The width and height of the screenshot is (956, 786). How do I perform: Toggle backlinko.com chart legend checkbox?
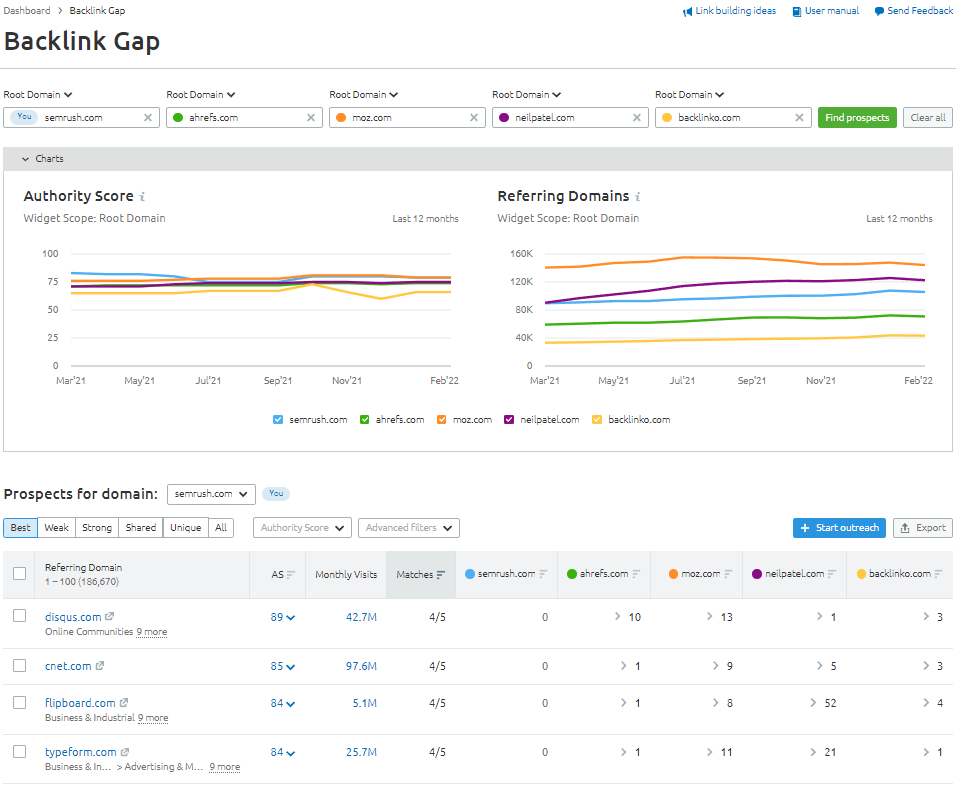click(597, 420)
